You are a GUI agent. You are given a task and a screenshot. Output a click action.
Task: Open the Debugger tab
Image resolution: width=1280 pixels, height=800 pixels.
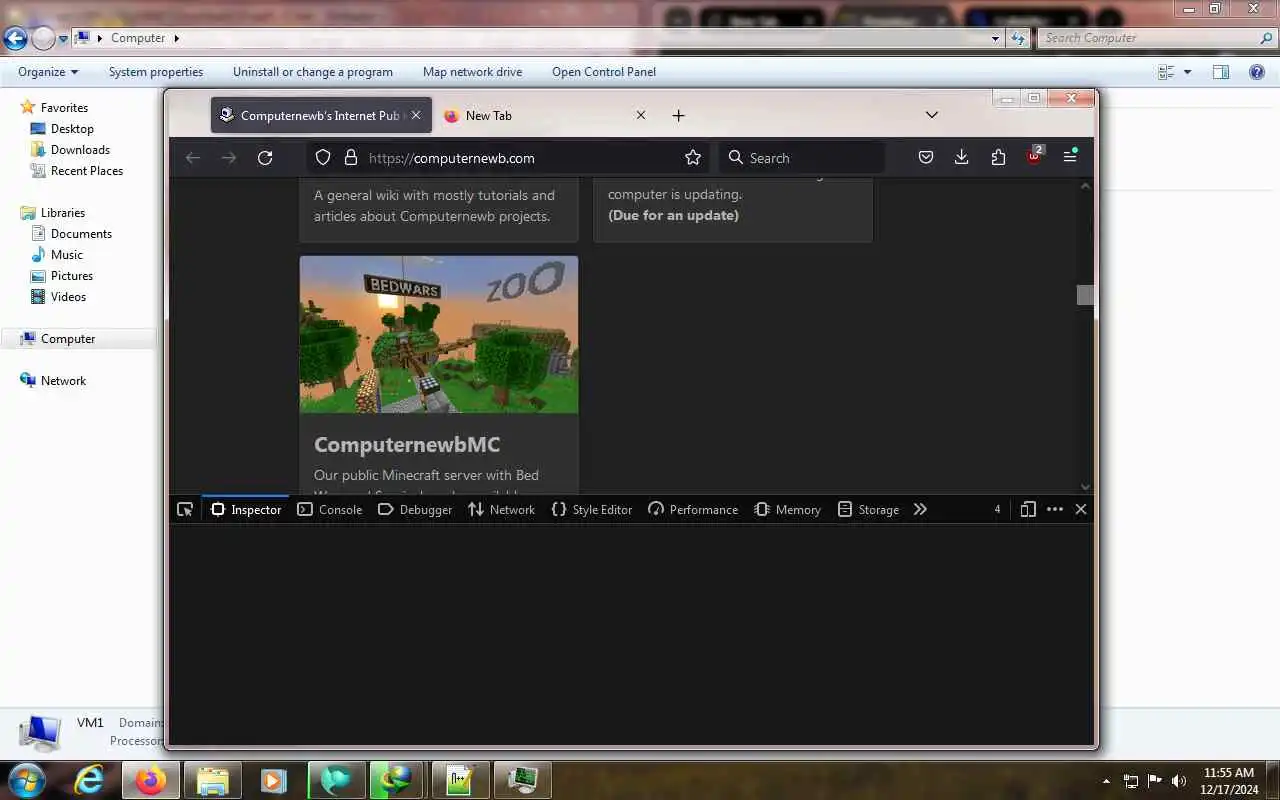(415, 509)
